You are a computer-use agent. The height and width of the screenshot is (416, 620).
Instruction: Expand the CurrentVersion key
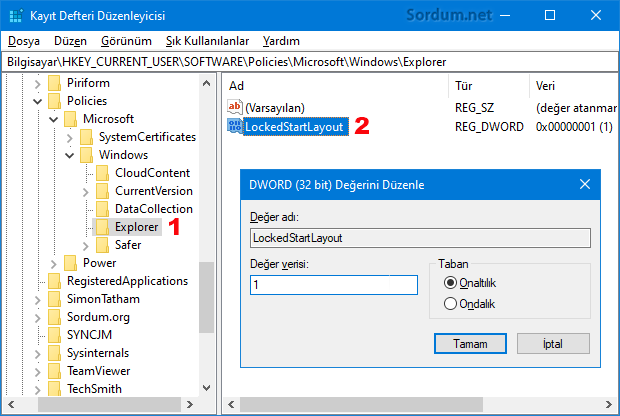86,192
